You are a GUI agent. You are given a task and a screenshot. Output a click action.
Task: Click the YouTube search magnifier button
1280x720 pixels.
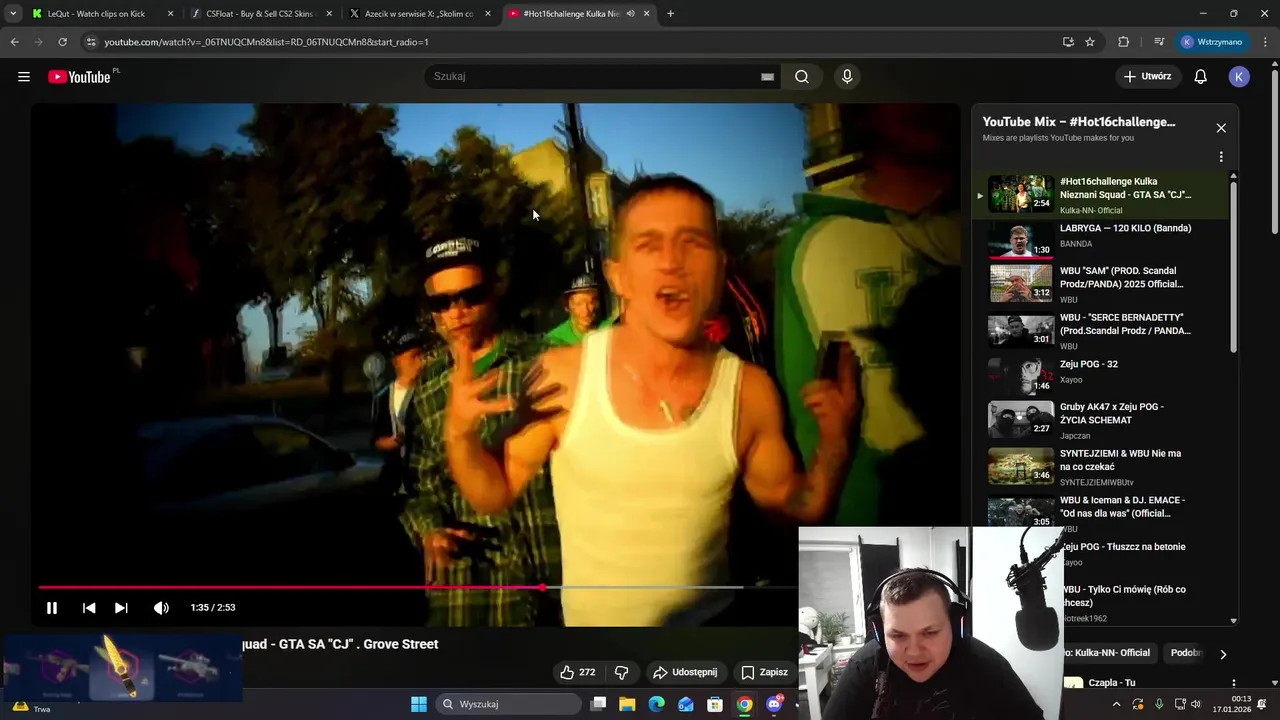pyautogui.click(x=802, y=77)
